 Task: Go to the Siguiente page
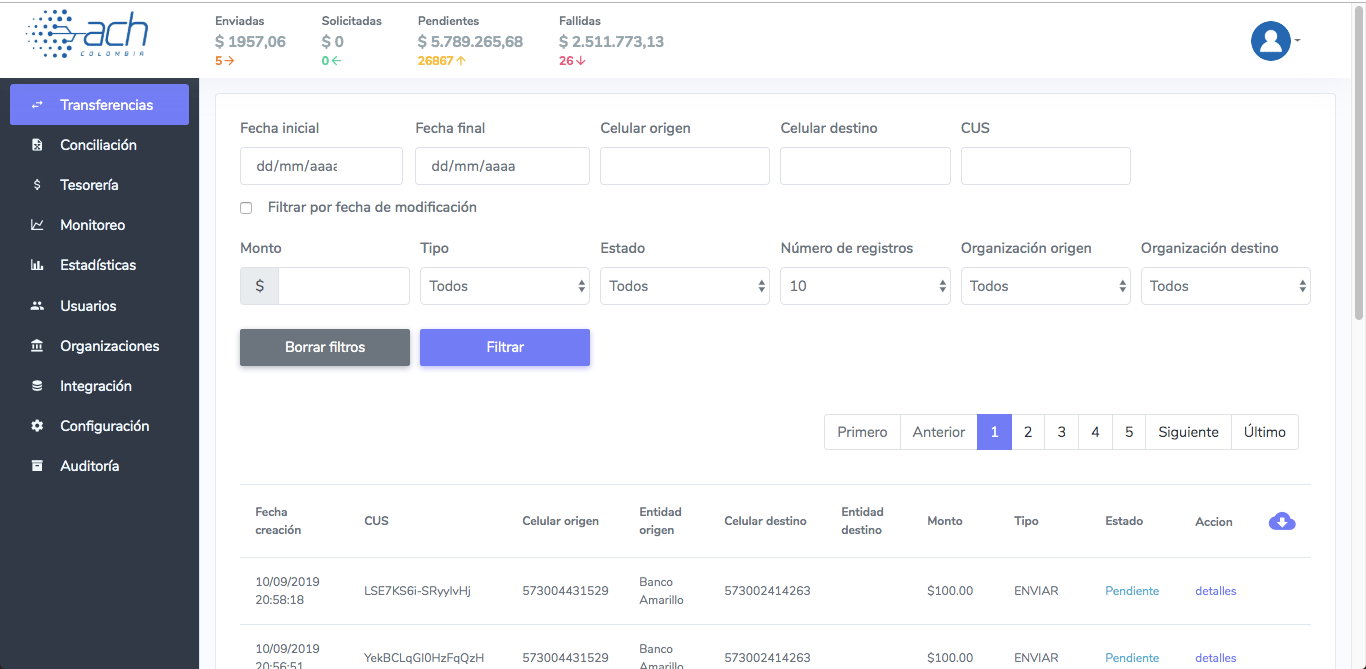(1188, 432)
